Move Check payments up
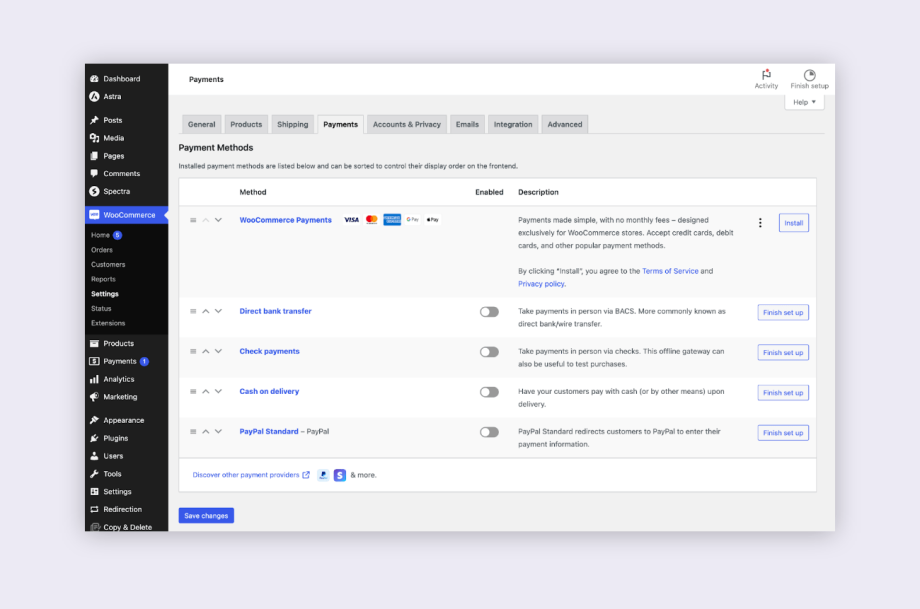 coord(206,351)
